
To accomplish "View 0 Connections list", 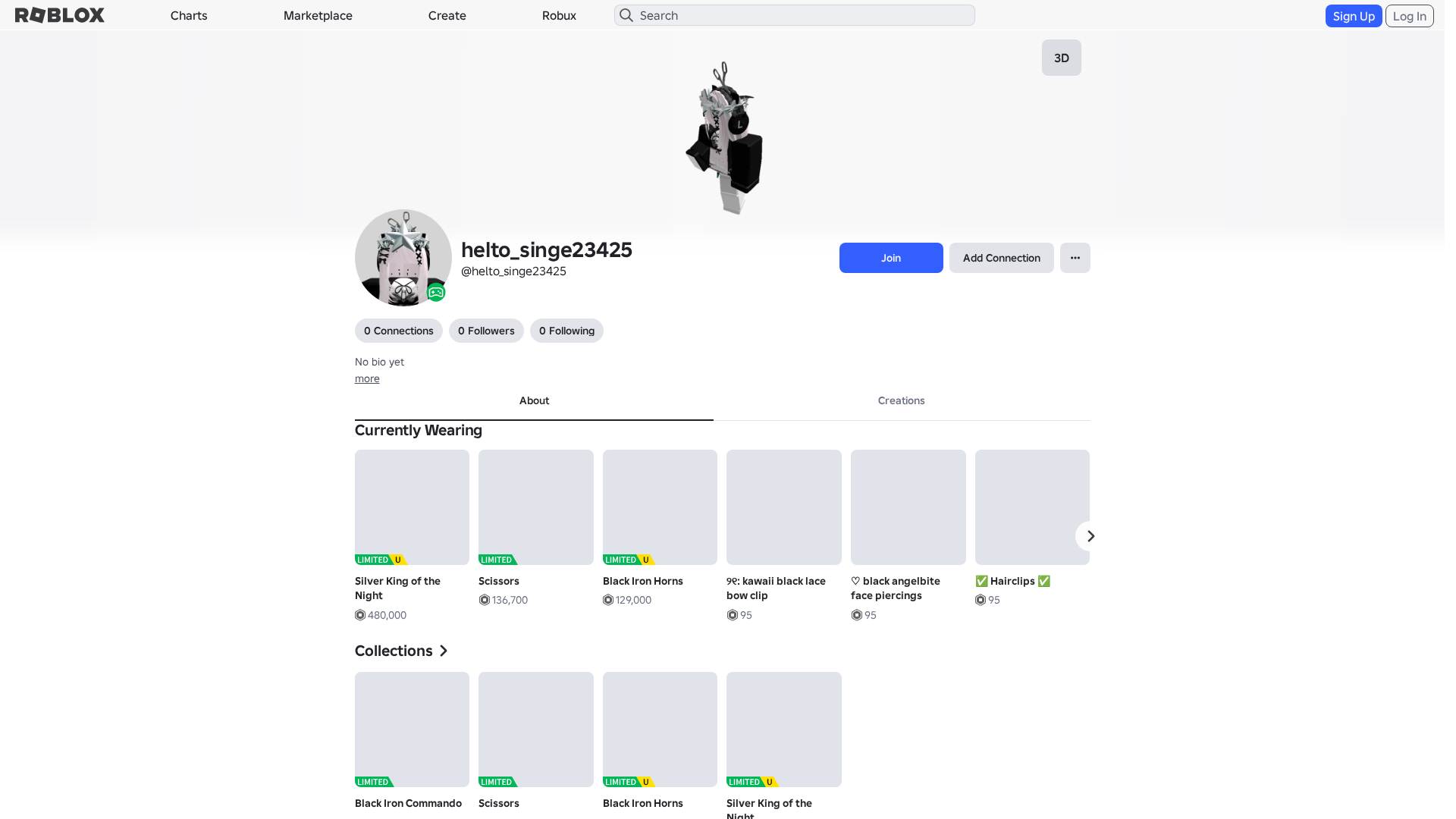I will (x=399, y=331).
